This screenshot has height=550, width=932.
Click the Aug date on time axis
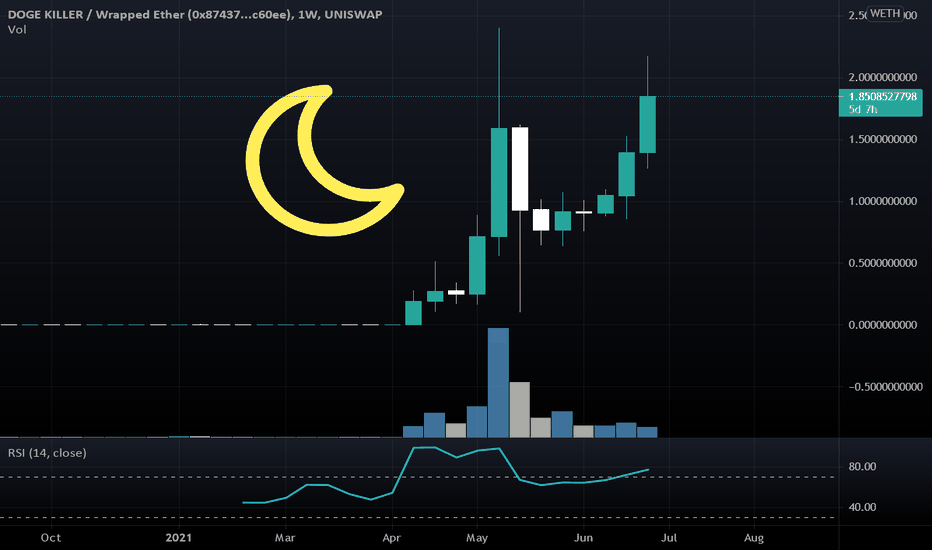[x=754, y=538]
